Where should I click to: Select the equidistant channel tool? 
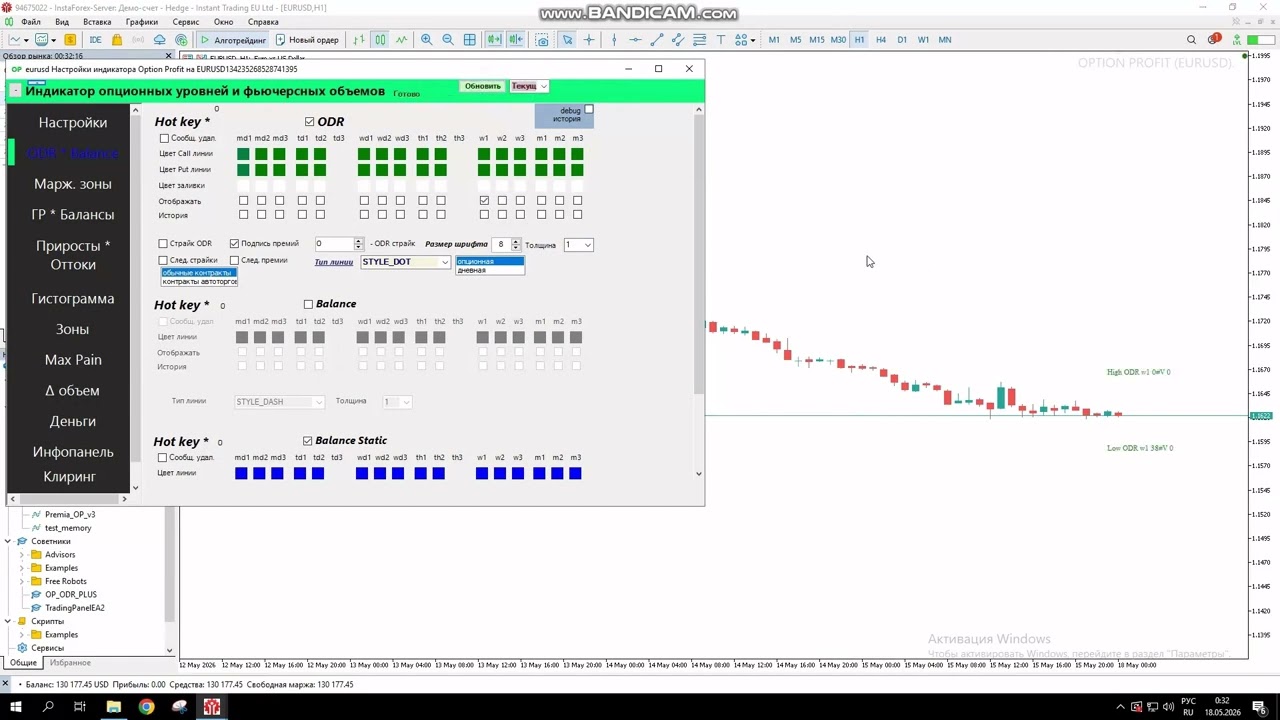(x=678, y=40)
